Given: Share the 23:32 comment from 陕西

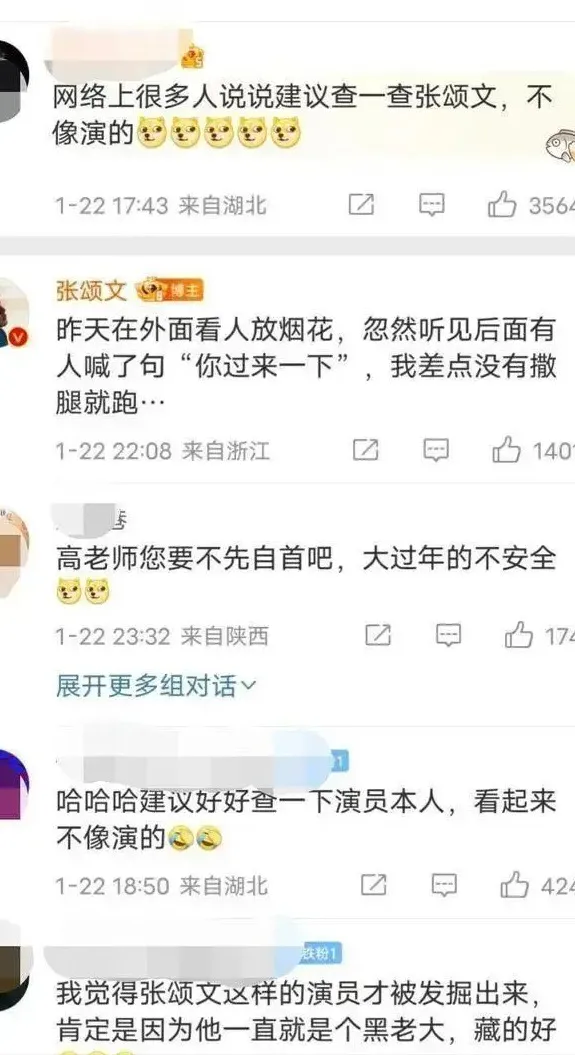Looking at the screenshot, I should pyautogui.click(x=378, y=635).
